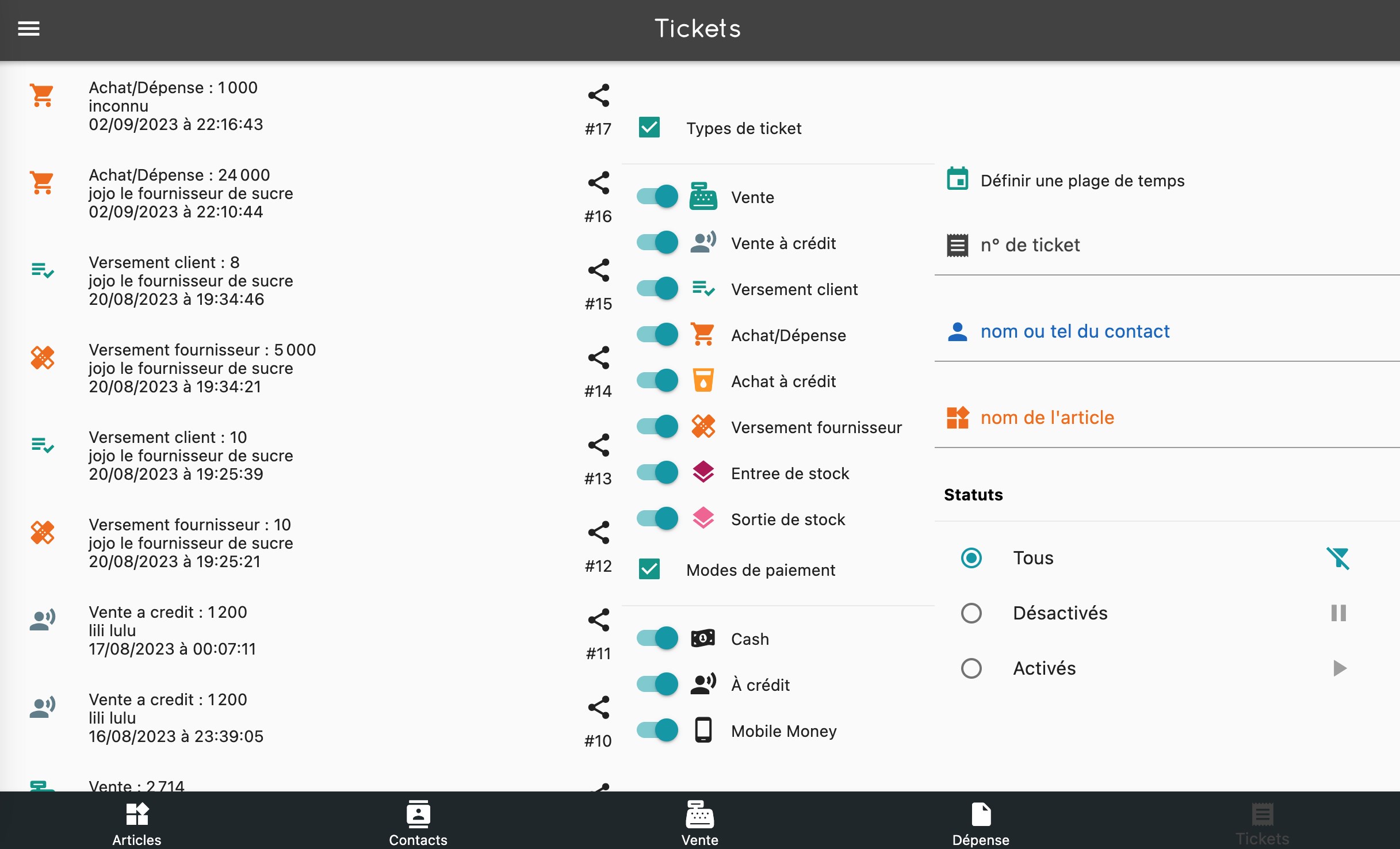
Task: Open the hamburger menu
Action: point(29,28)
